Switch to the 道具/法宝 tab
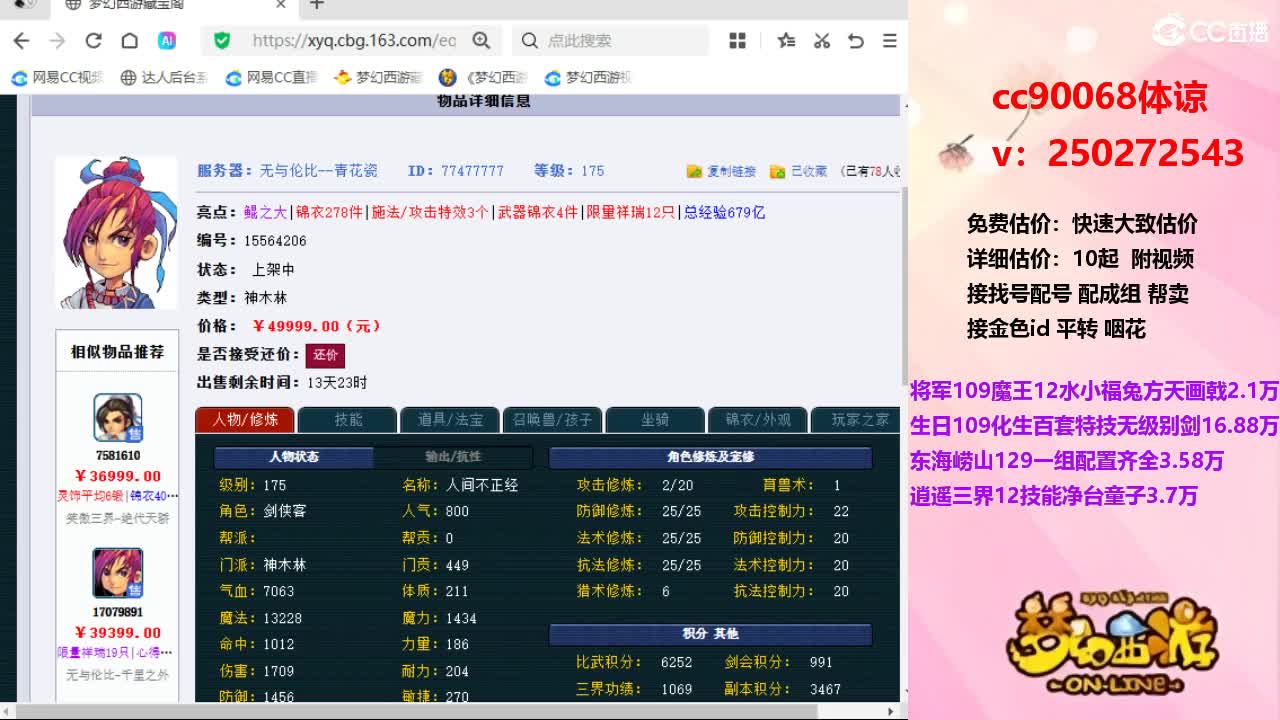The image size is (1280, 720). tap(450, 420)
